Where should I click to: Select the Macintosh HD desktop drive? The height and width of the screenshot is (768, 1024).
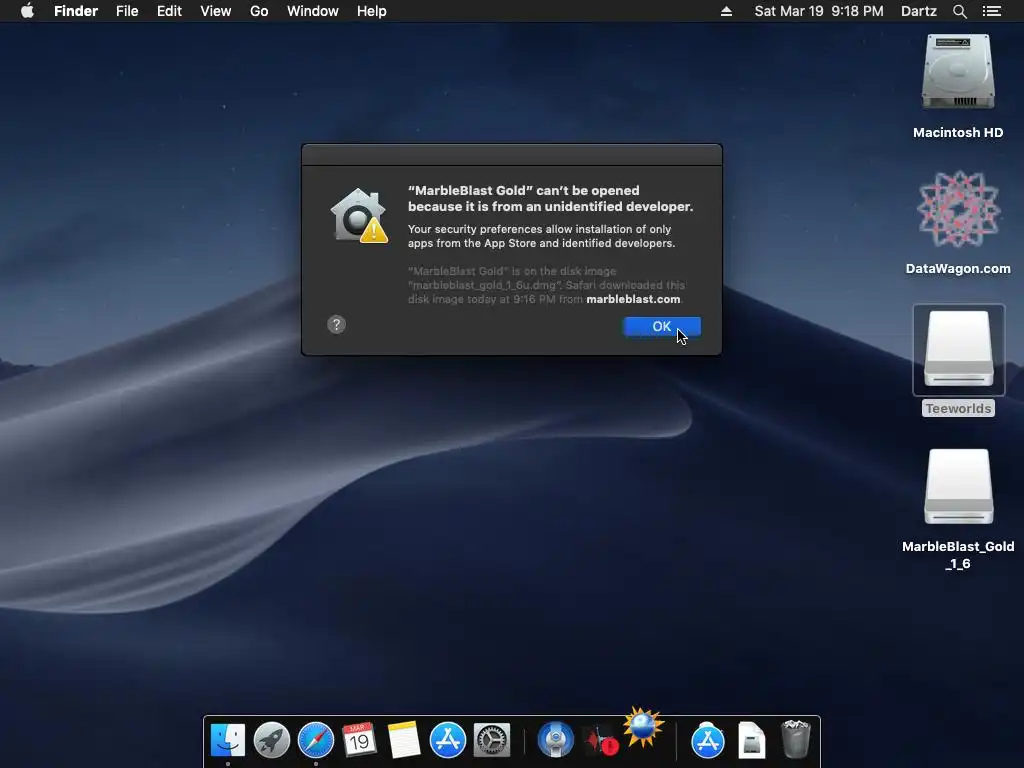[x=958, y=72]
